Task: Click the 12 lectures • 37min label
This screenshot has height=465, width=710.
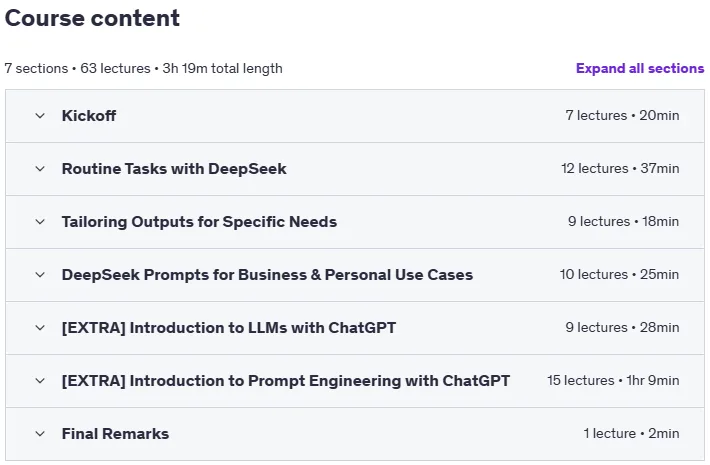Action: click(x=620, y=168)
